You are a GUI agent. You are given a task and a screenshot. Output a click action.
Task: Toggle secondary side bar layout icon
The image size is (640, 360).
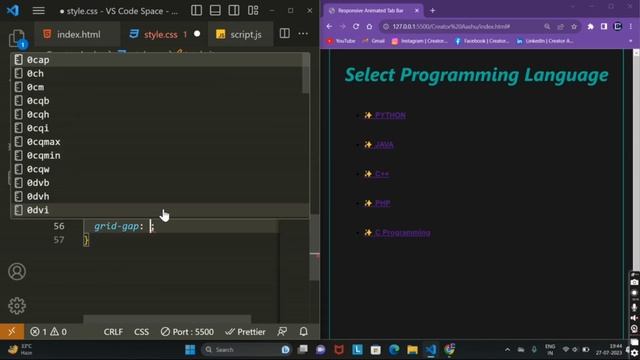(234, 11)
